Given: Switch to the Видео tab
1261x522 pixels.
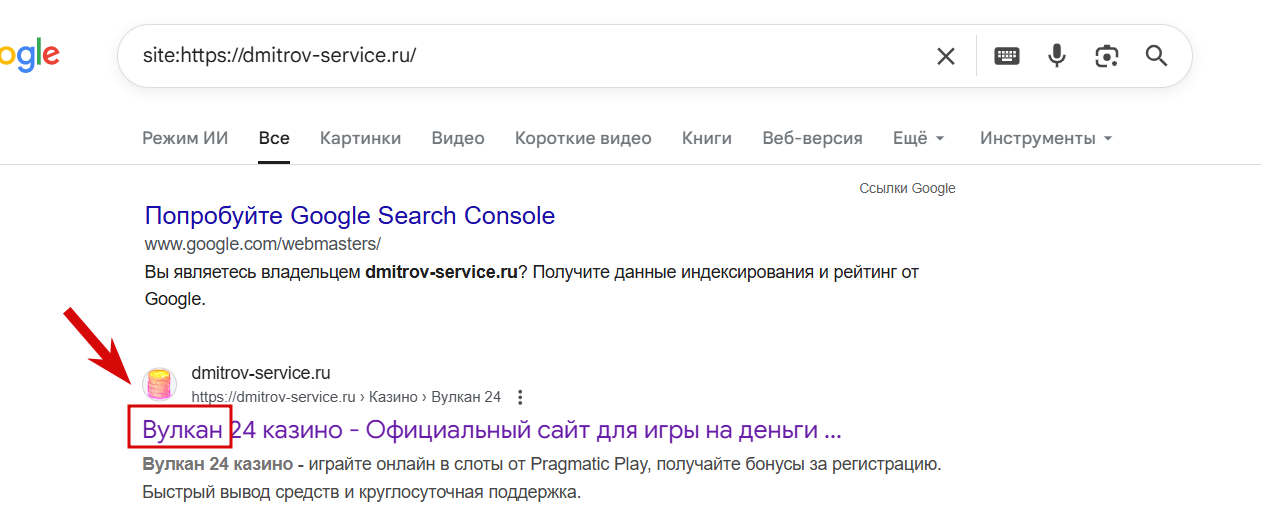Looking at the screenshot, I should 458,138.
